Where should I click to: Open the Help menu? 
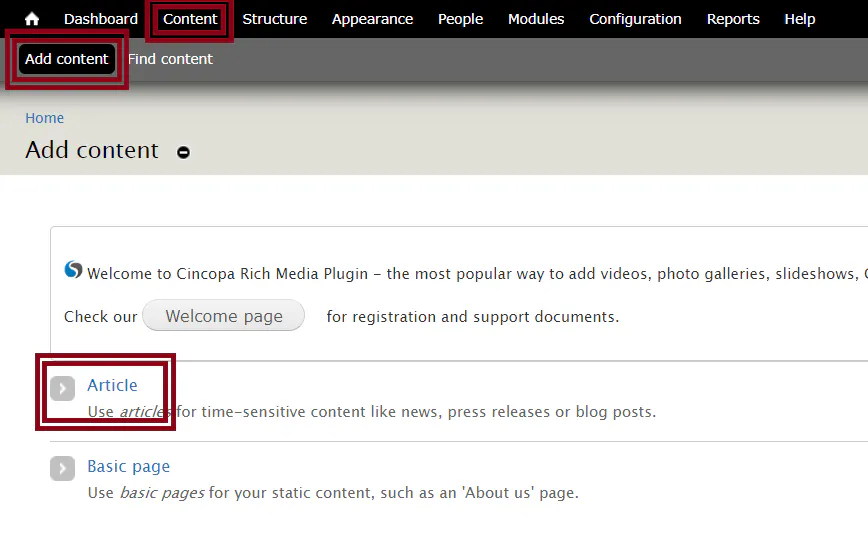click(x=799, y=19)
